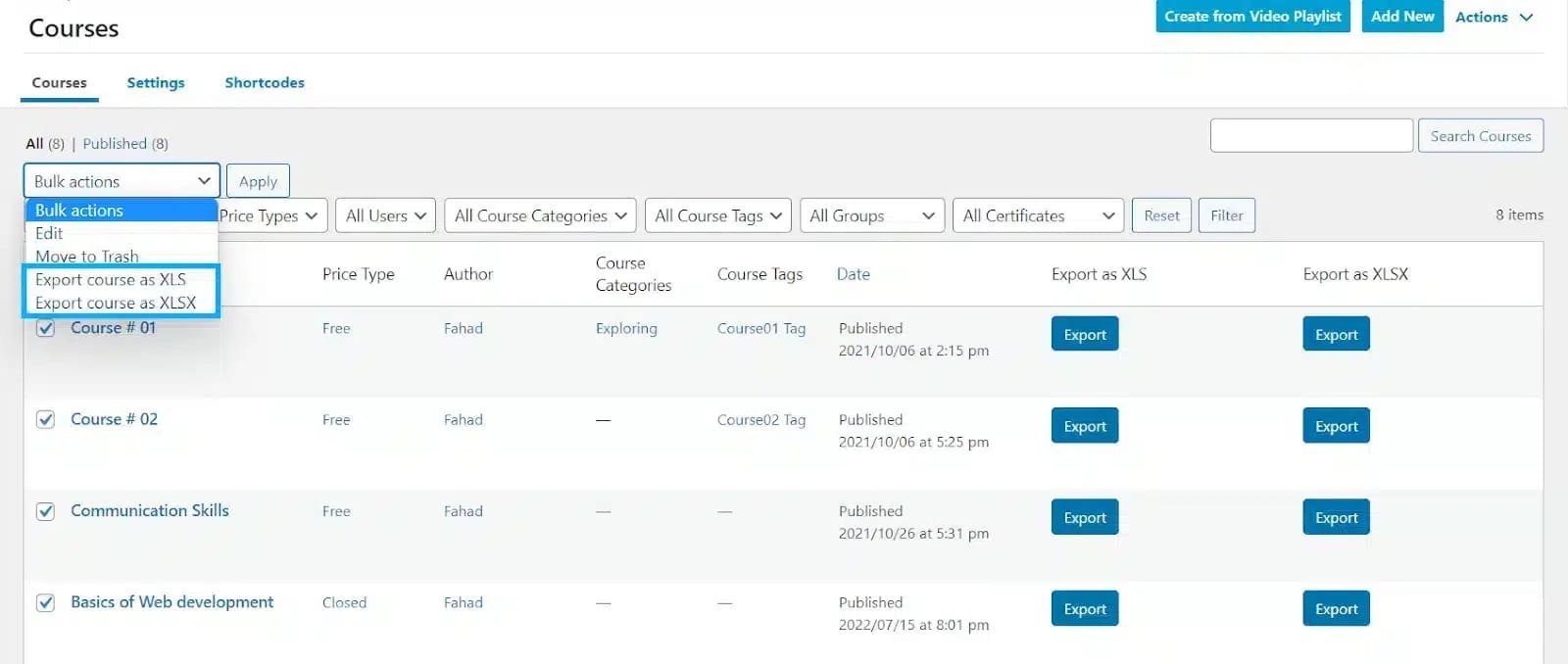Viewport: 1568px width, 664px height.
Task: Open the All Users filter dropdown
Action: 385,215
